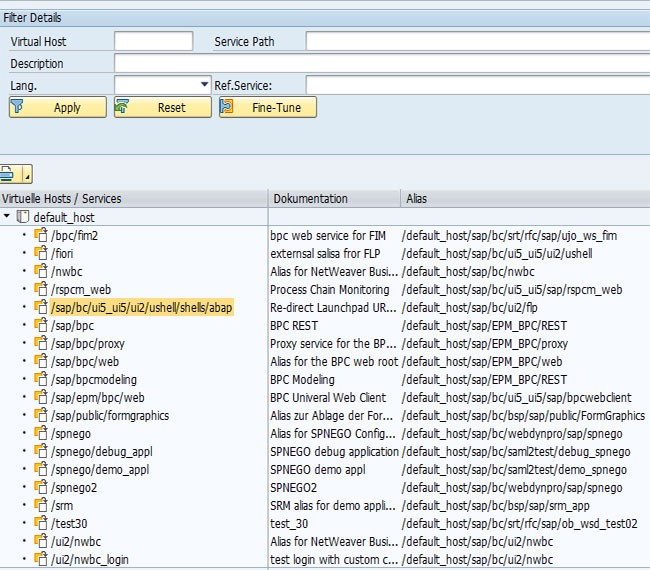Click the print icon in the tree toolbar

[9, 174]
